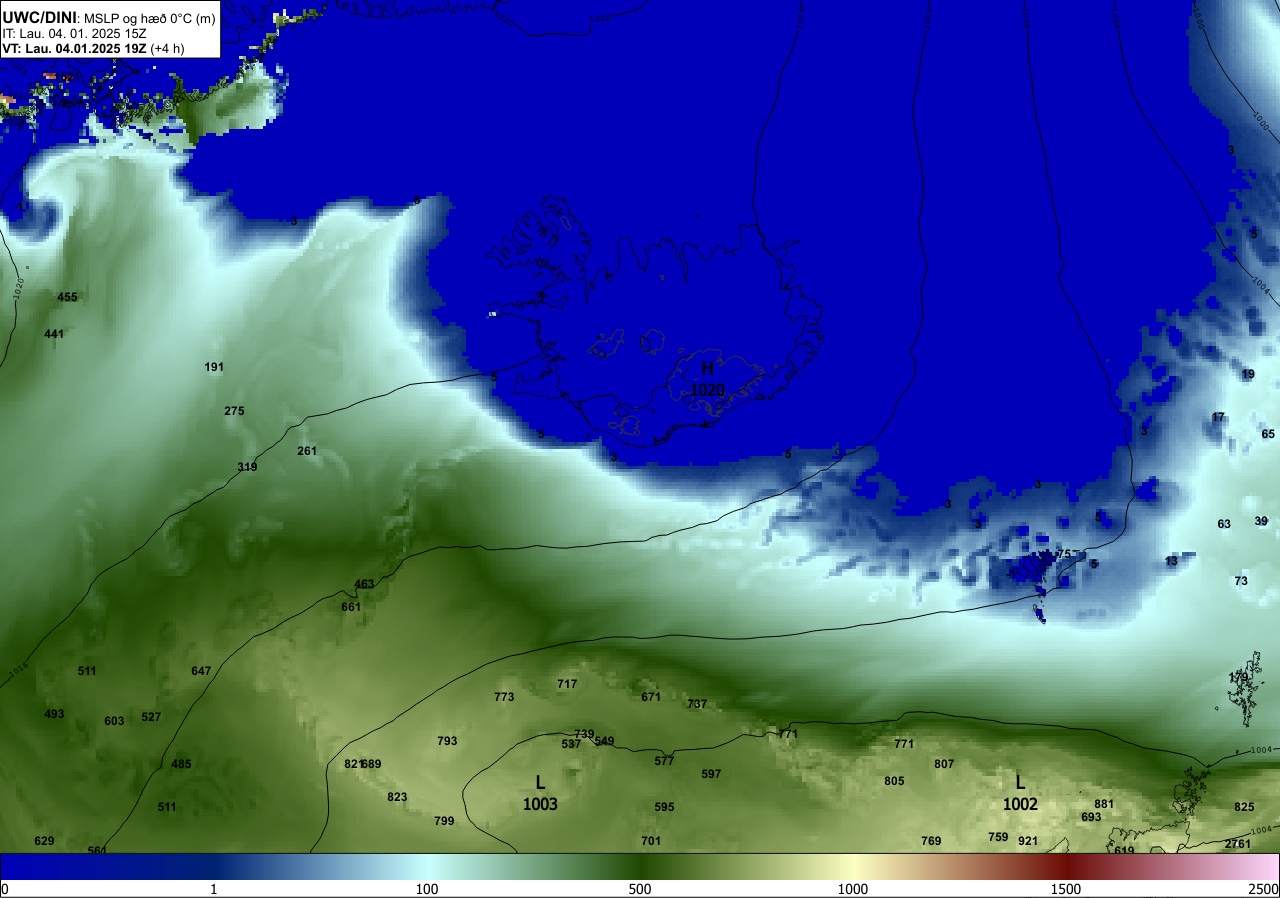The width and height of the screenshot is (1280, 898).
Task: Click the 799 height value
Action: point(444,821)
